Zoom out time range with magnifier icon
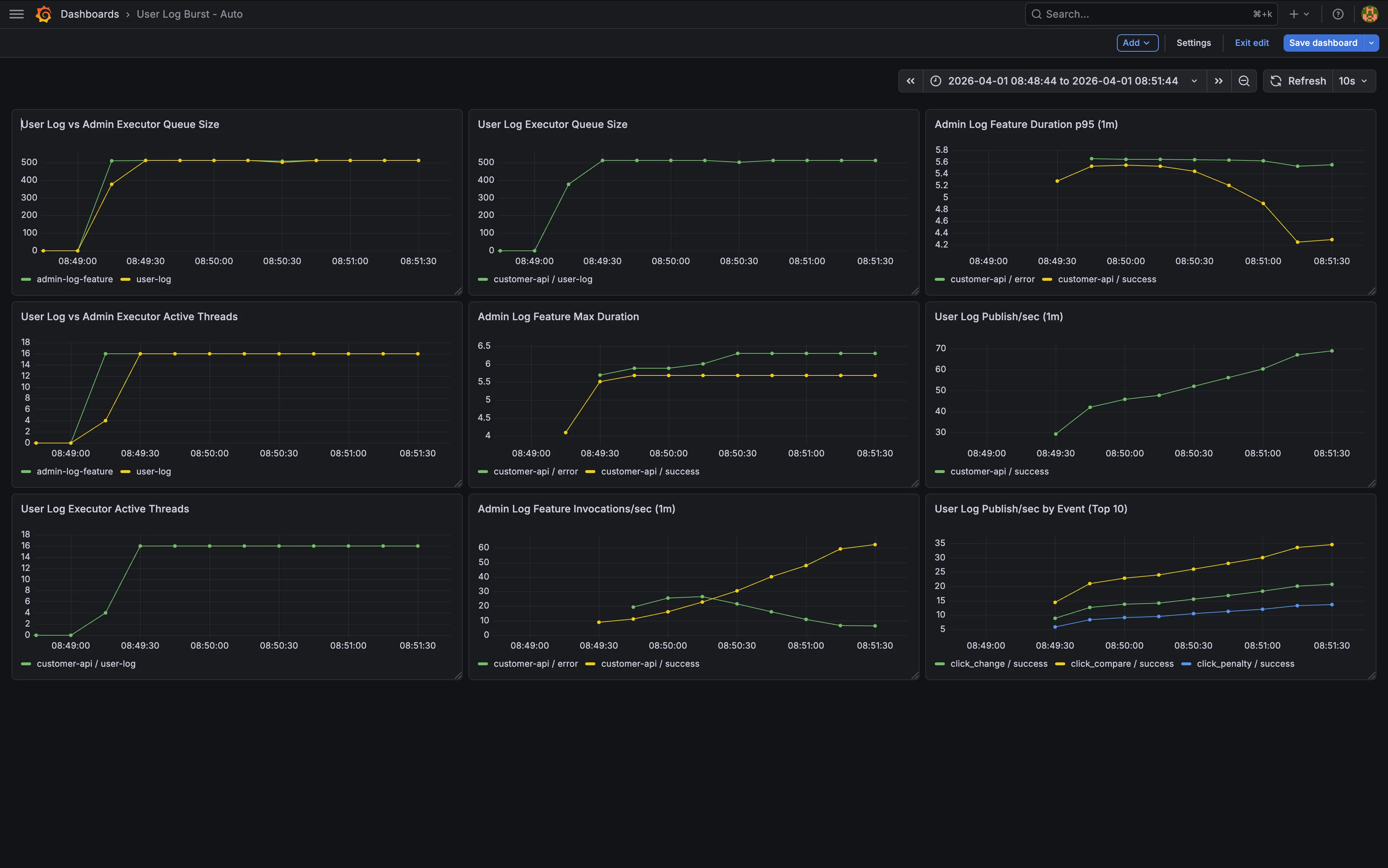The height and width of the screenshot is (868, 1388). tap(1244, 81)
